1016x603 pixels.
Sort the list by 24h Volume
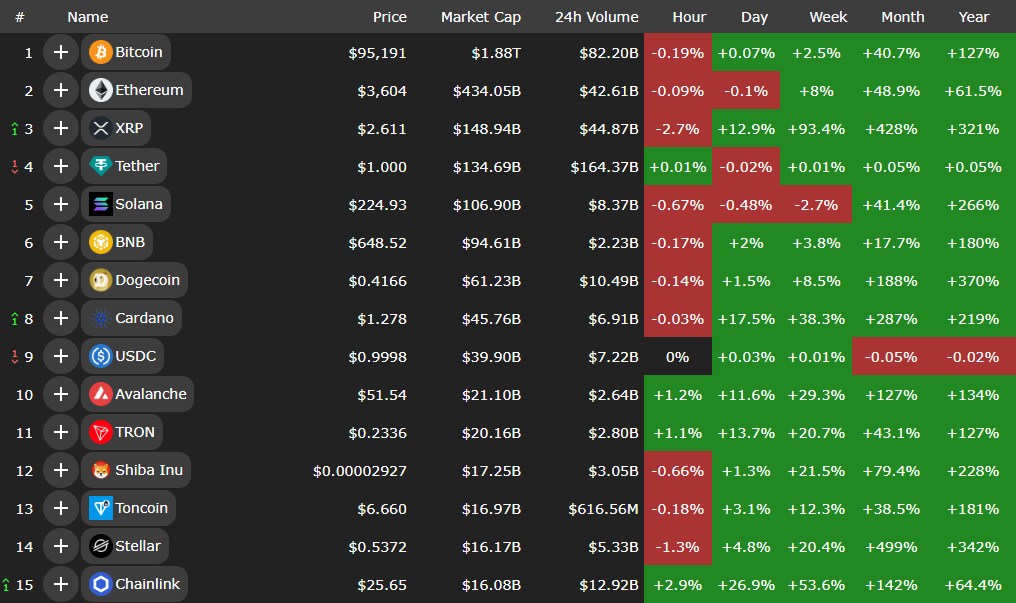596,17
